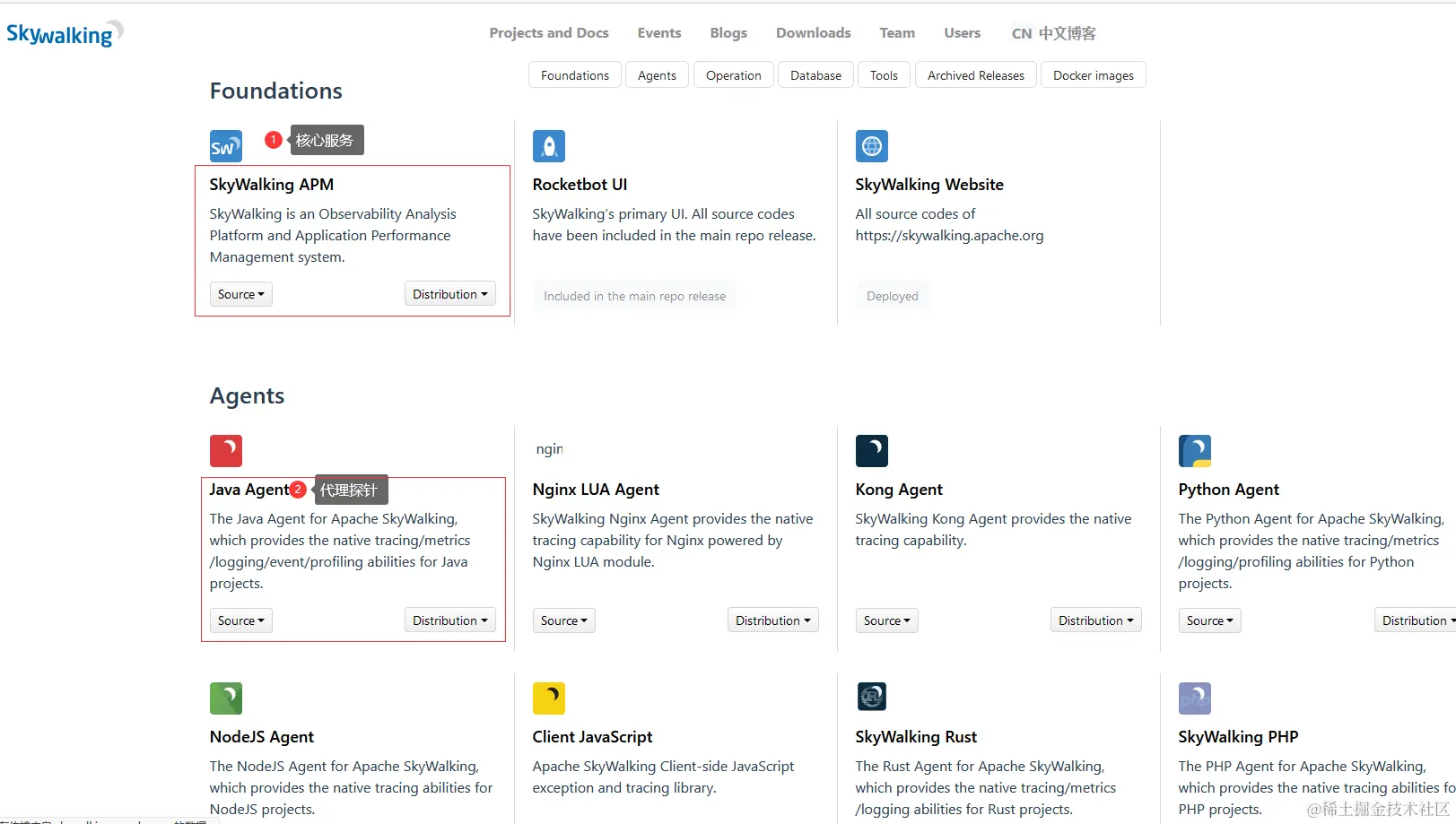Expand Java Agent Source dropdown

pyautogui.click(x=241, y=620)
